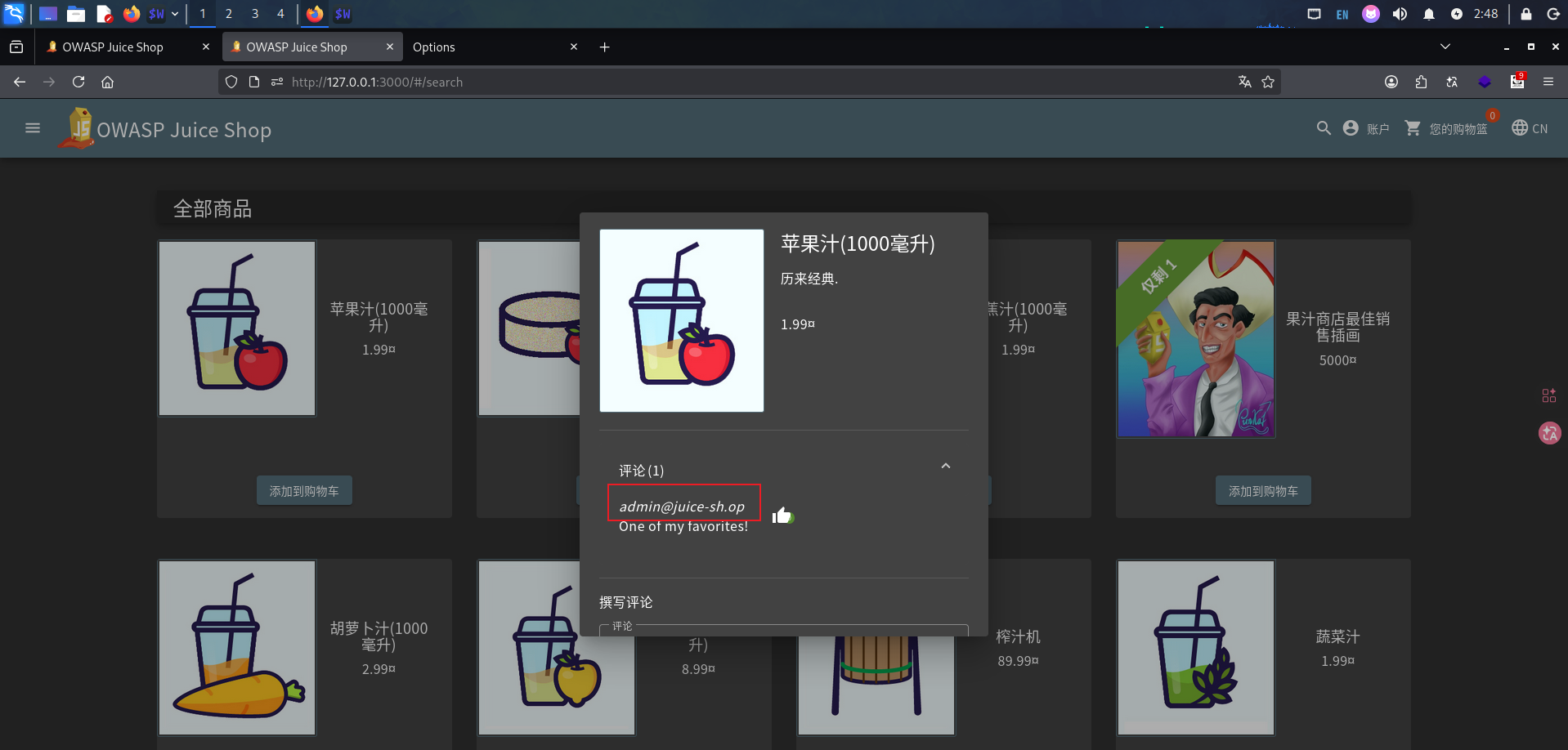Click the clock showing 2:48

click(1485, 14)
